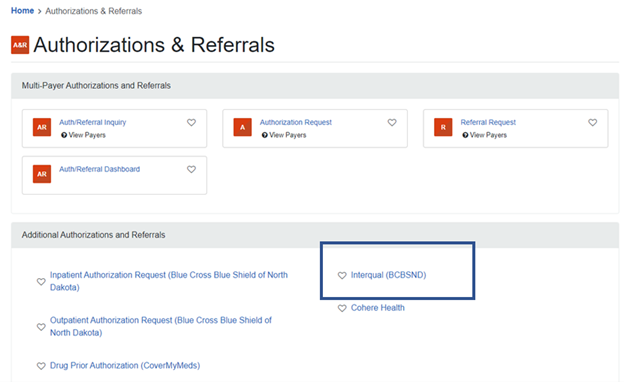
Task: Favorite Inpatient Authorization Request heart icon
Action: coord(41,282)
